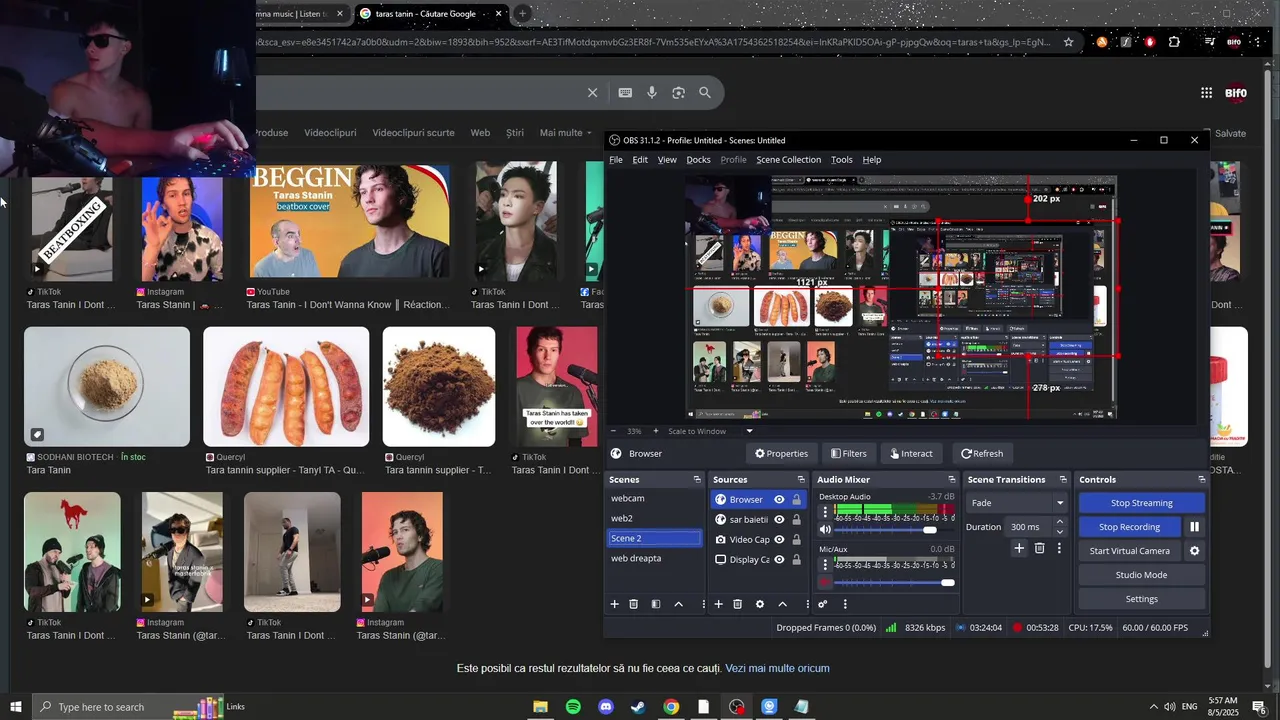Hide the Video Capture source
This screenshot has width=1280, height=720.
(x=779, y=540)
